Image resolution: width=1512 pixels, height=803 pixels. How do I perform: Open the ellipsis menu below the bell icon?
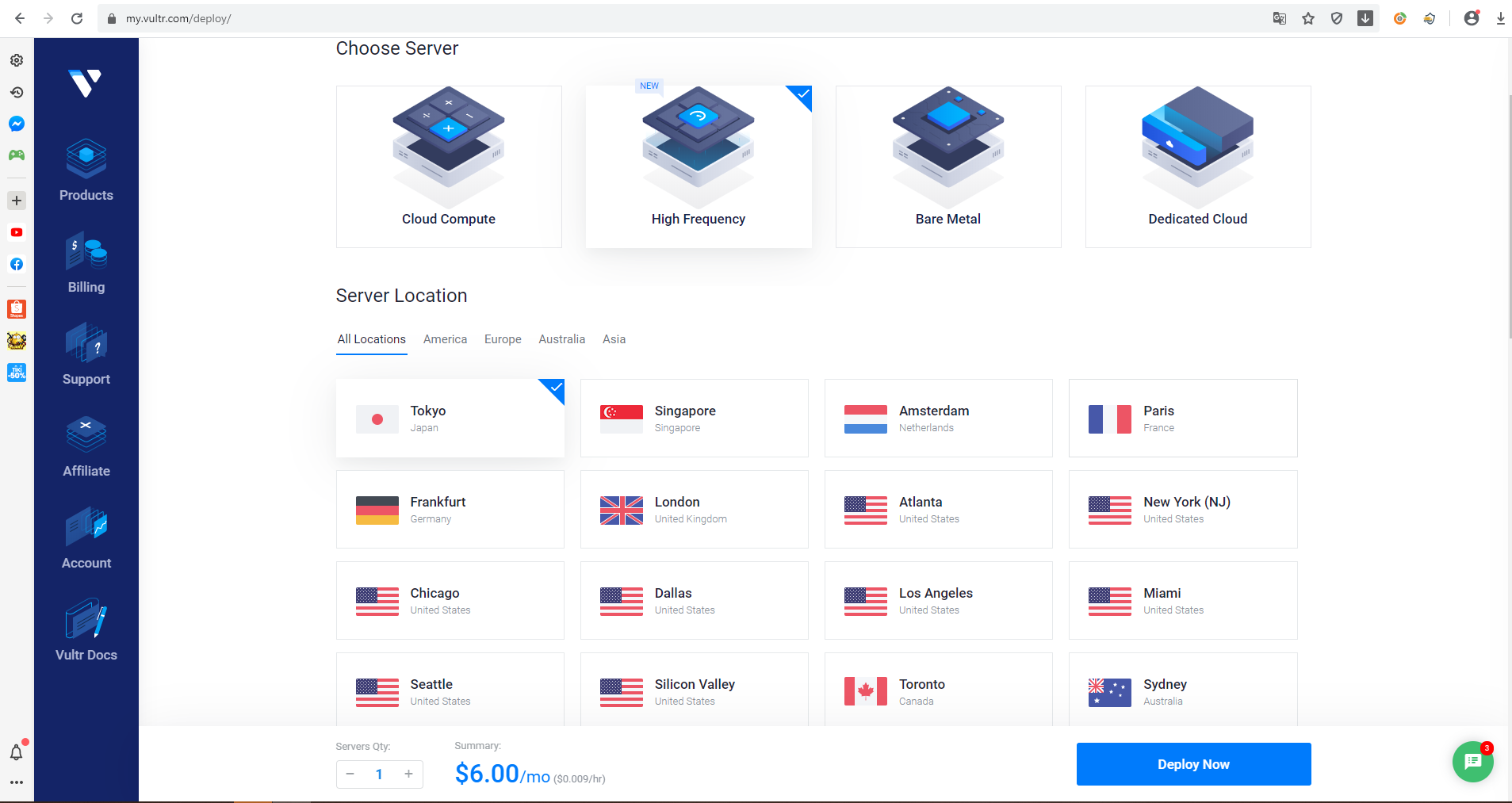[x=16, y=782]
